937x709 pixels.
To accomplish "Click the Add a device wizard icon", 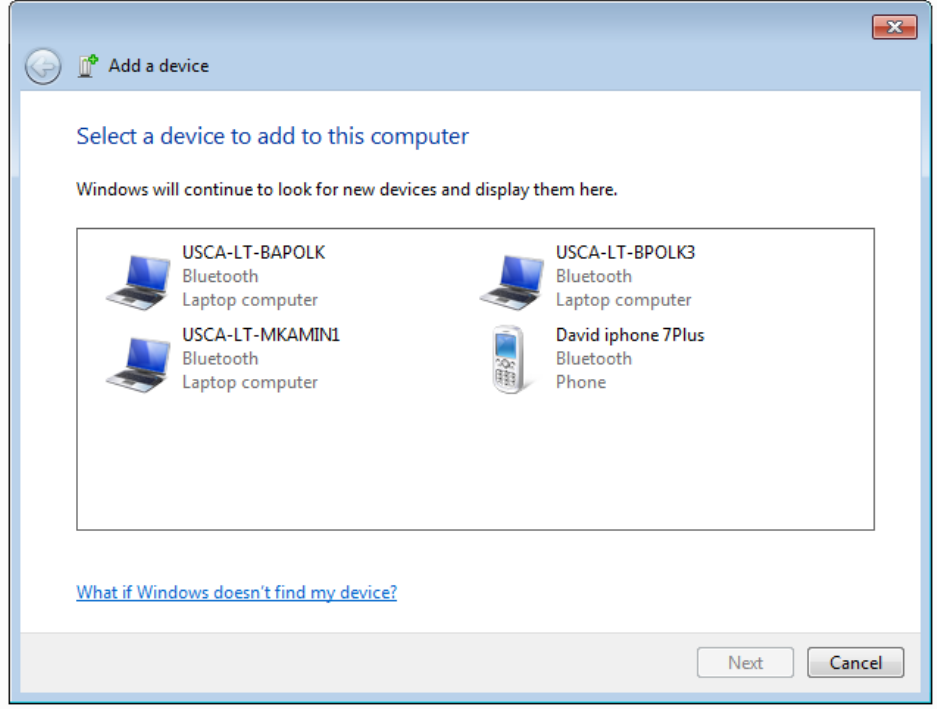I will (x=89, y=66).
